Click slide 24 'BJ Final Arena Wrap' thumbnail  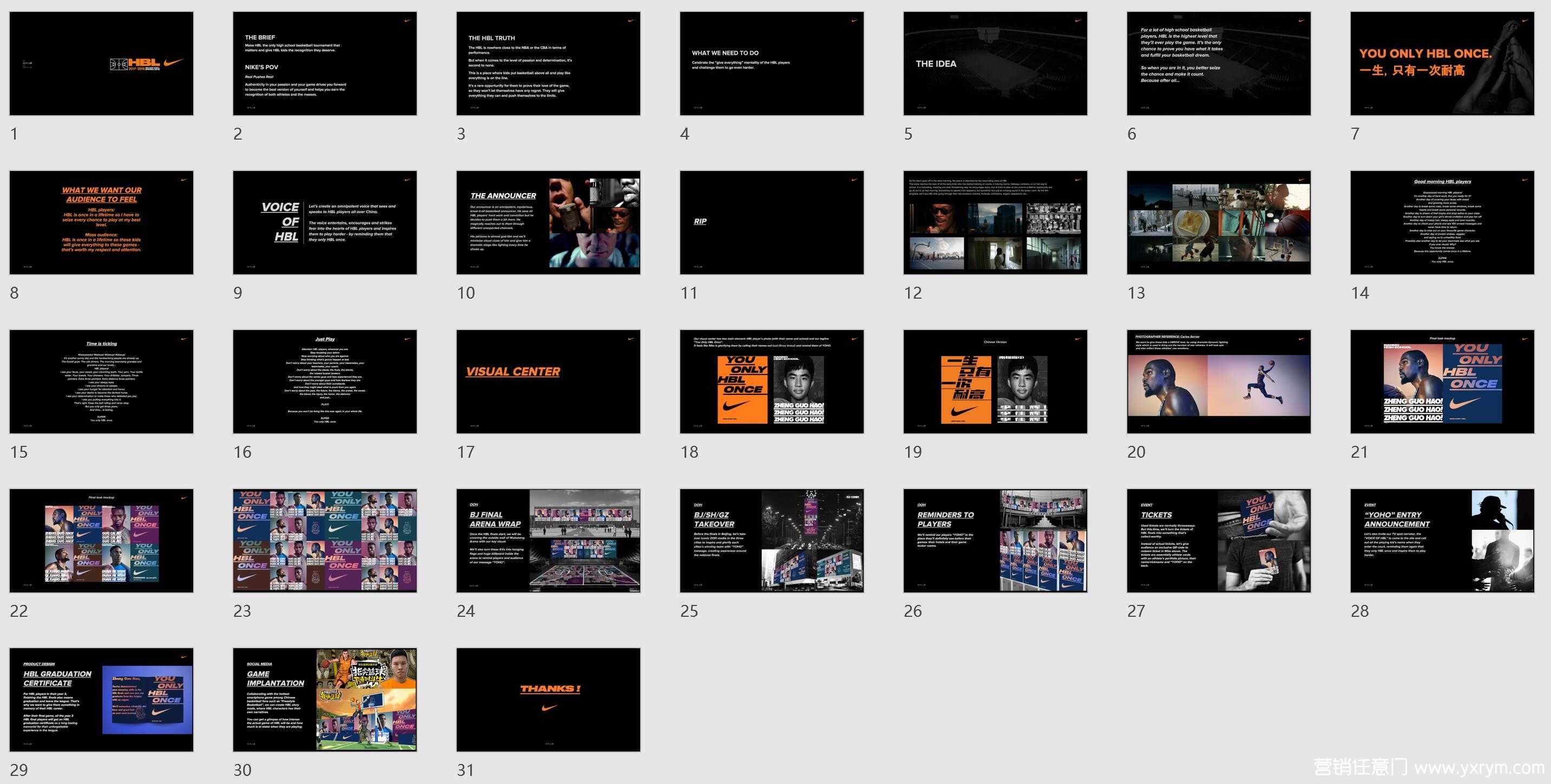coord(549,540)
